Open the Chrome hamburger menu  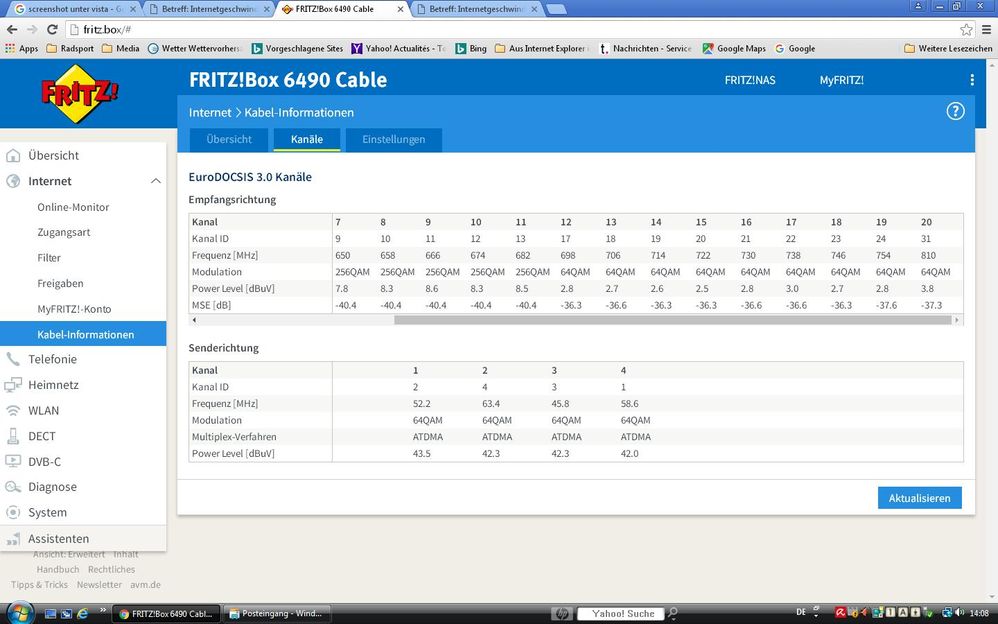tap(986, 29)
